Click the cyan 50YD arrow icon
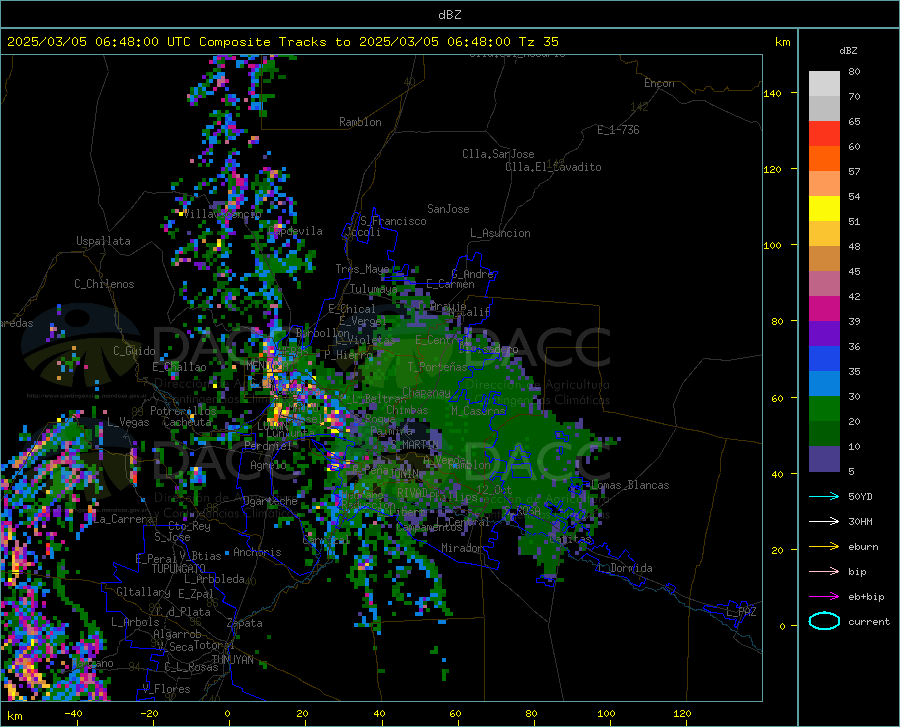This screenshot has width=900, height=727. (x=824, y=496)
